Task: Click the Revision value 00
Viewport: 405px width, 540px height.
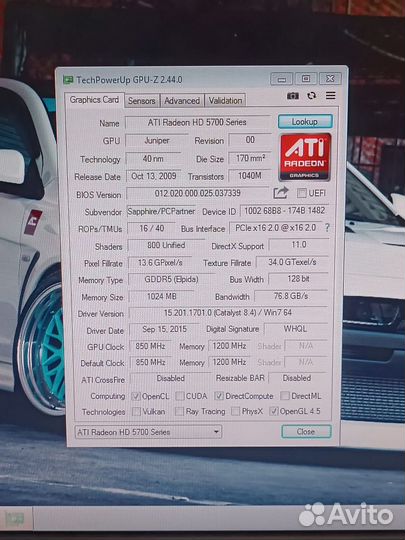Action: (x=250, y=140)
